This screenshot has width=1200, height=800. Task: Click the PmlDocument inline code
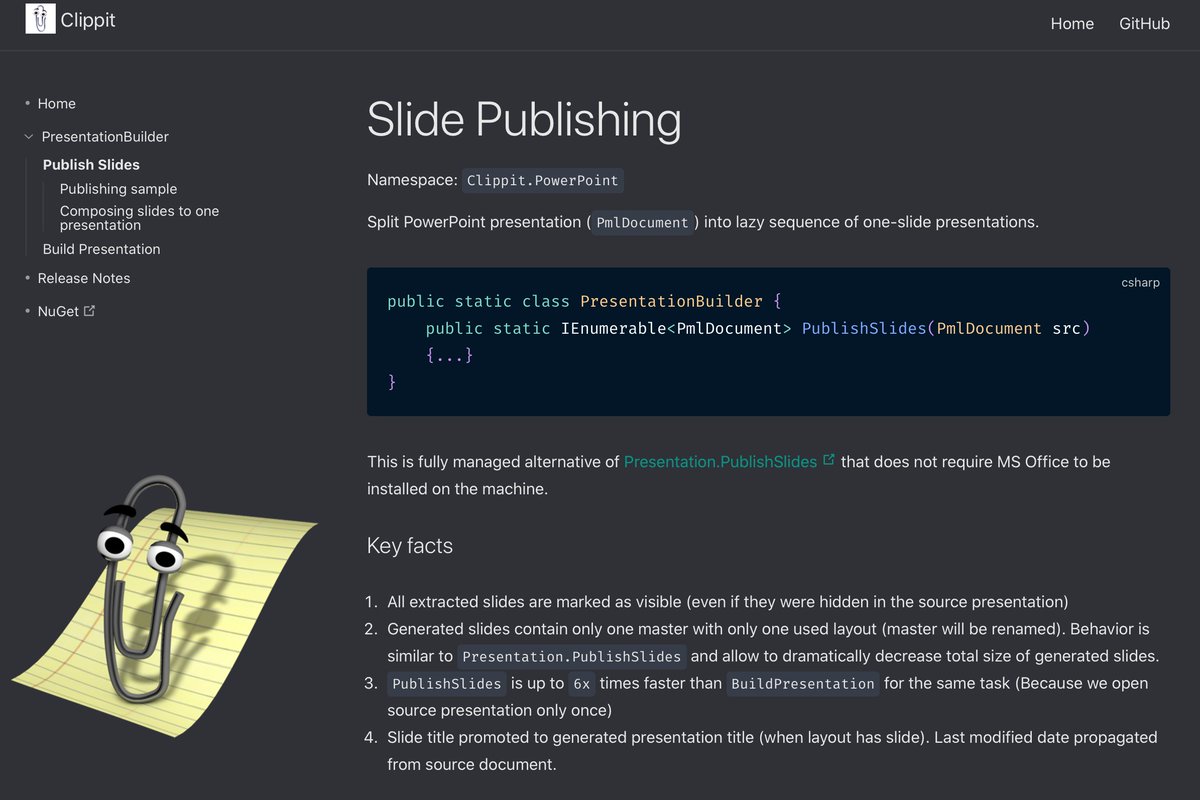(x=642, y=222)
